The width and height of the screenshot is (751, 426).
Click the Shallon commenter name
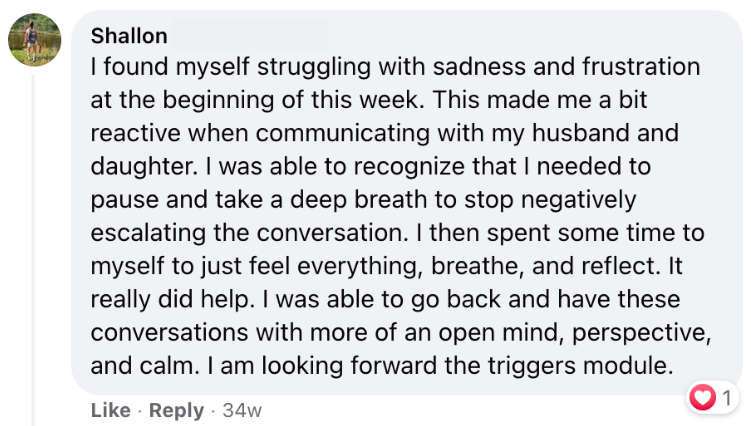(129, 36)
